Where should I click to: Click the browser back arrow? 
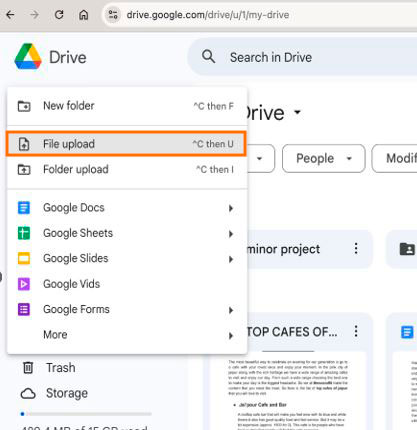(x=10, y=15)
